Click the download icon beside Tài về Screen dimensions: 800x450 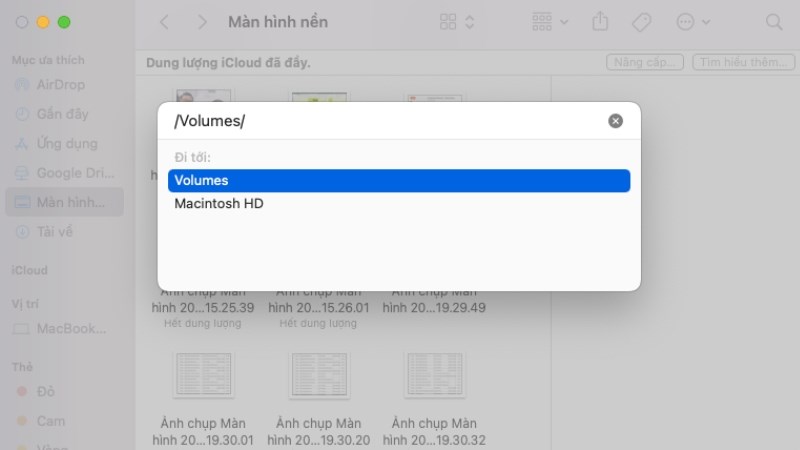[x=22, y=232]
